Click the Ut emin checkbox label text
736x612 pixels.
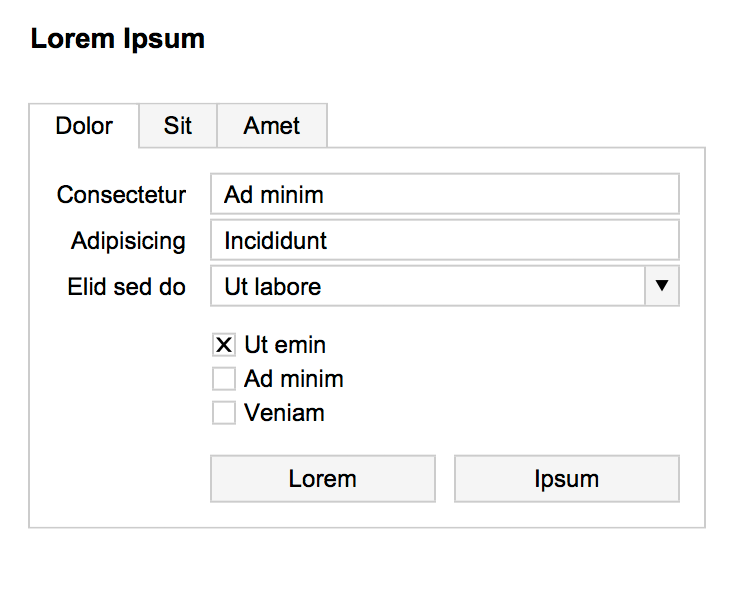pyautogui.click(x=285, y=346)
